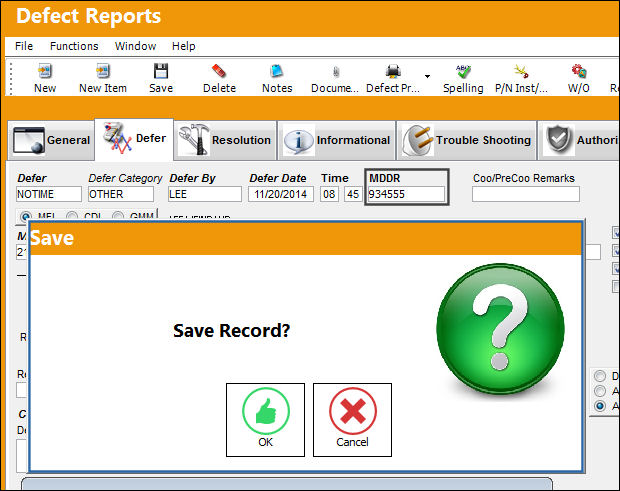Image resolution: width=620 pixels, height=491 pixels.
Task: Click the MDDR field 934555
Action: point(406,194)
